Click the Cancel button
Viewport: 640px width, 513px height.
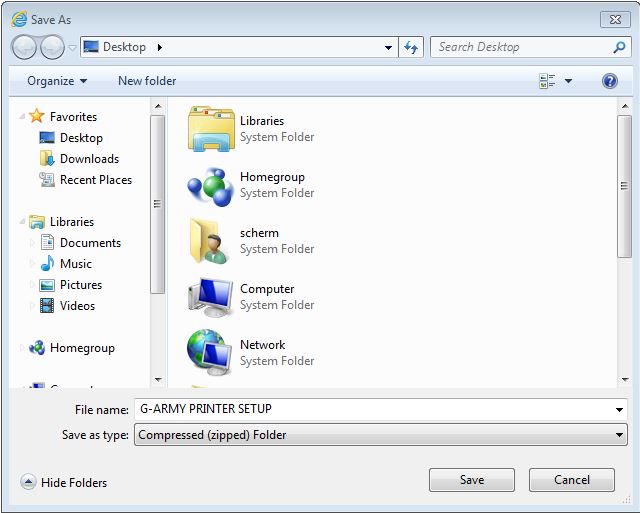572,480
